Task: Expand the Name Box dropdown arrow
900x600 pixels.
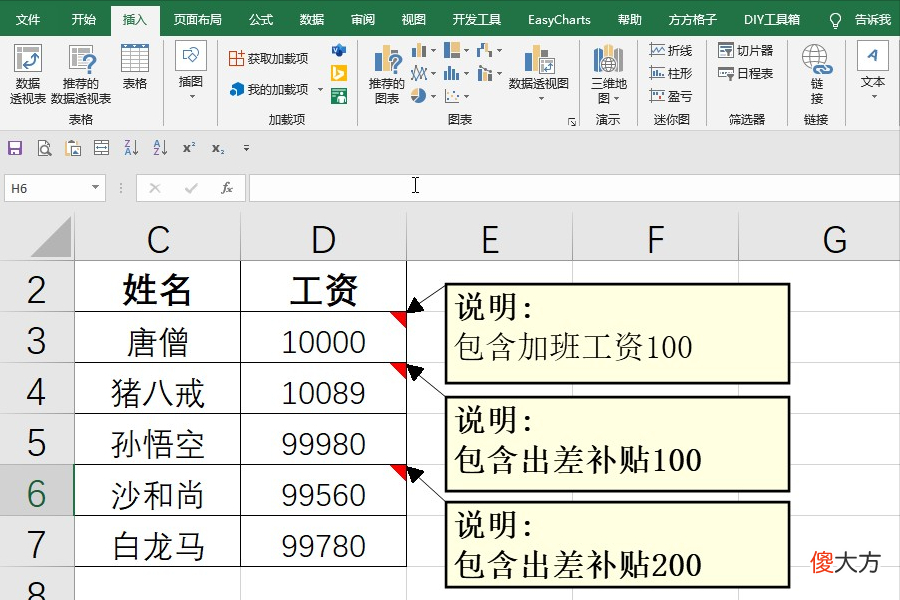Action: [95, 188]
